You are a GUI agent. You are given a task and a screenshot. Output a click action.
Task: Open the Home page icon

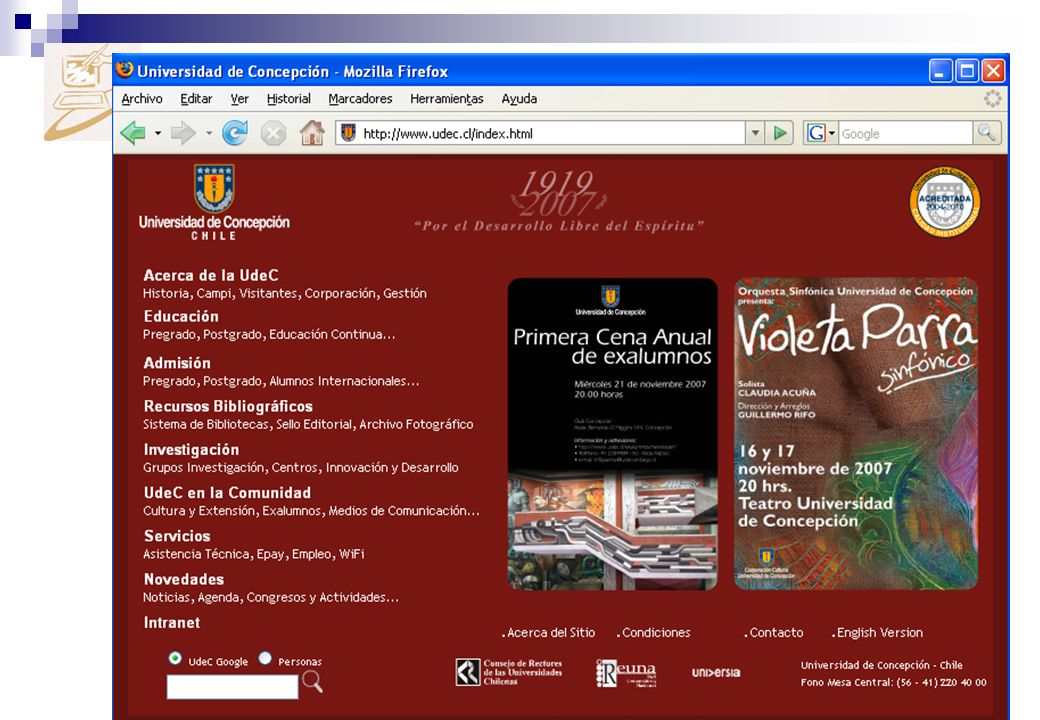pos(312,133)
